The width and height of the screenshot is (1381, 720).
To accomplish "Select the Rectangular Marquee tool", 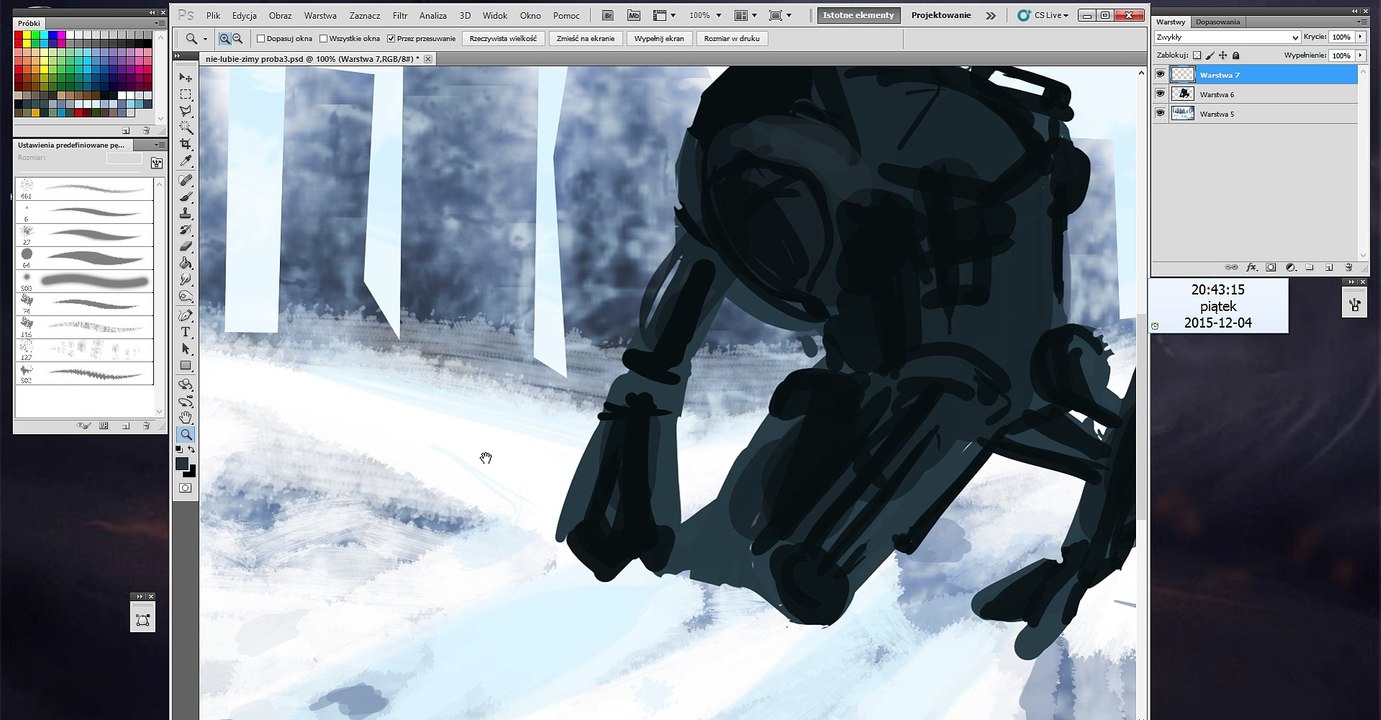I will tap(185, 94).
